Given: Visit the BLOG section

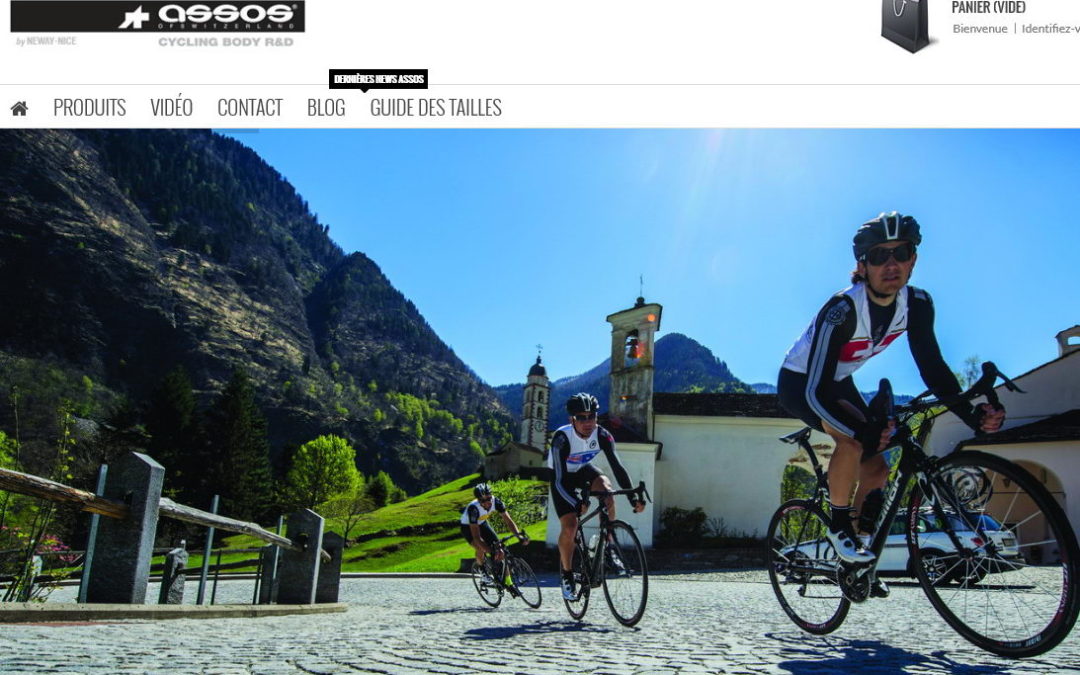Looking at the screenshot, I should pyautogui.click(x=326, y=107).
